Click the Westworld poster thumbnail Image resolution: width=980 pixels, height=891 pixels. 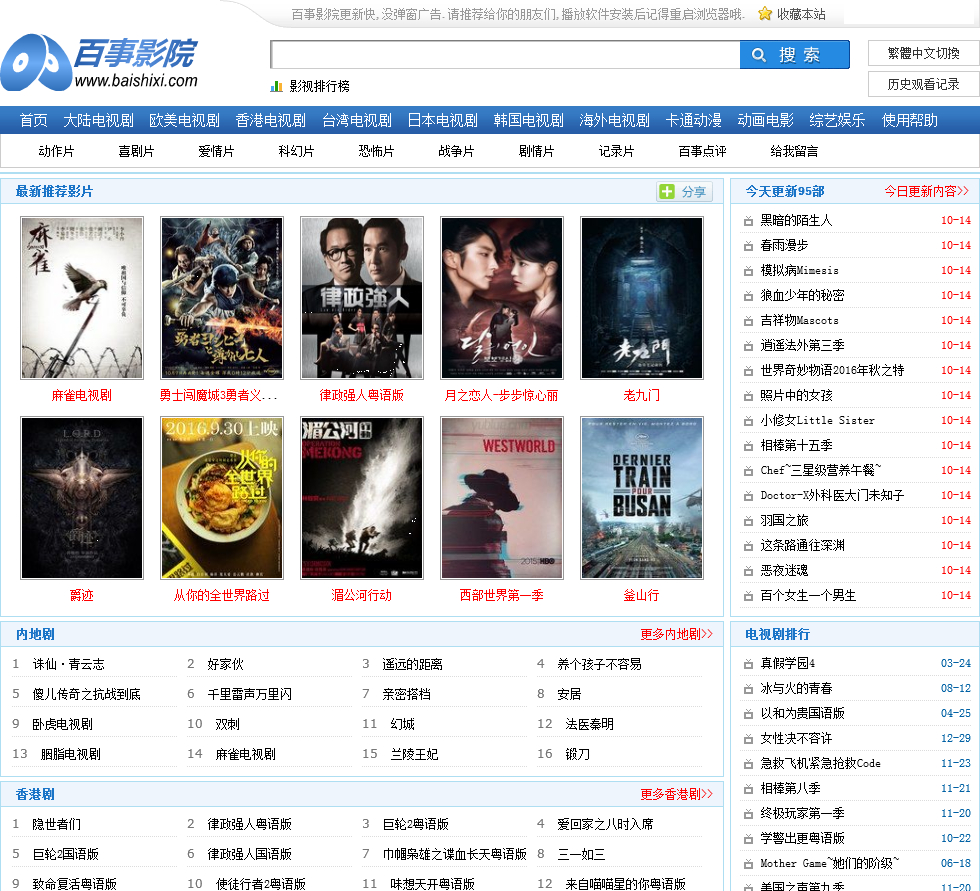pyautogui.click(x=502, y=498)
